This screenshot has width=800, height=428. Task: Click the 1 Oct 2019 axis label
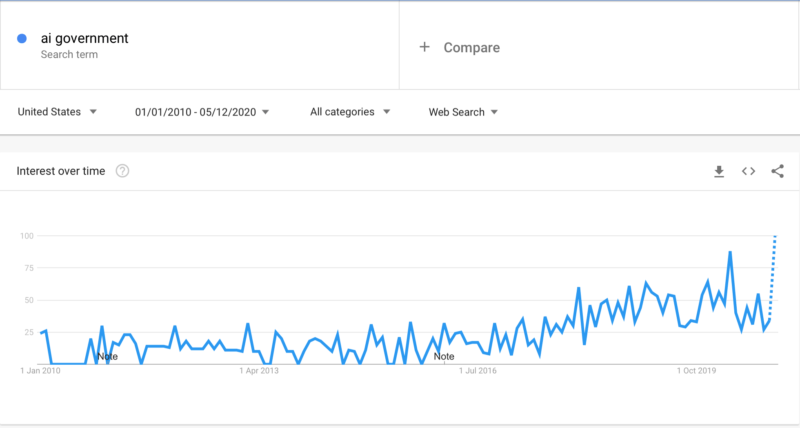(x=696, y=371)
